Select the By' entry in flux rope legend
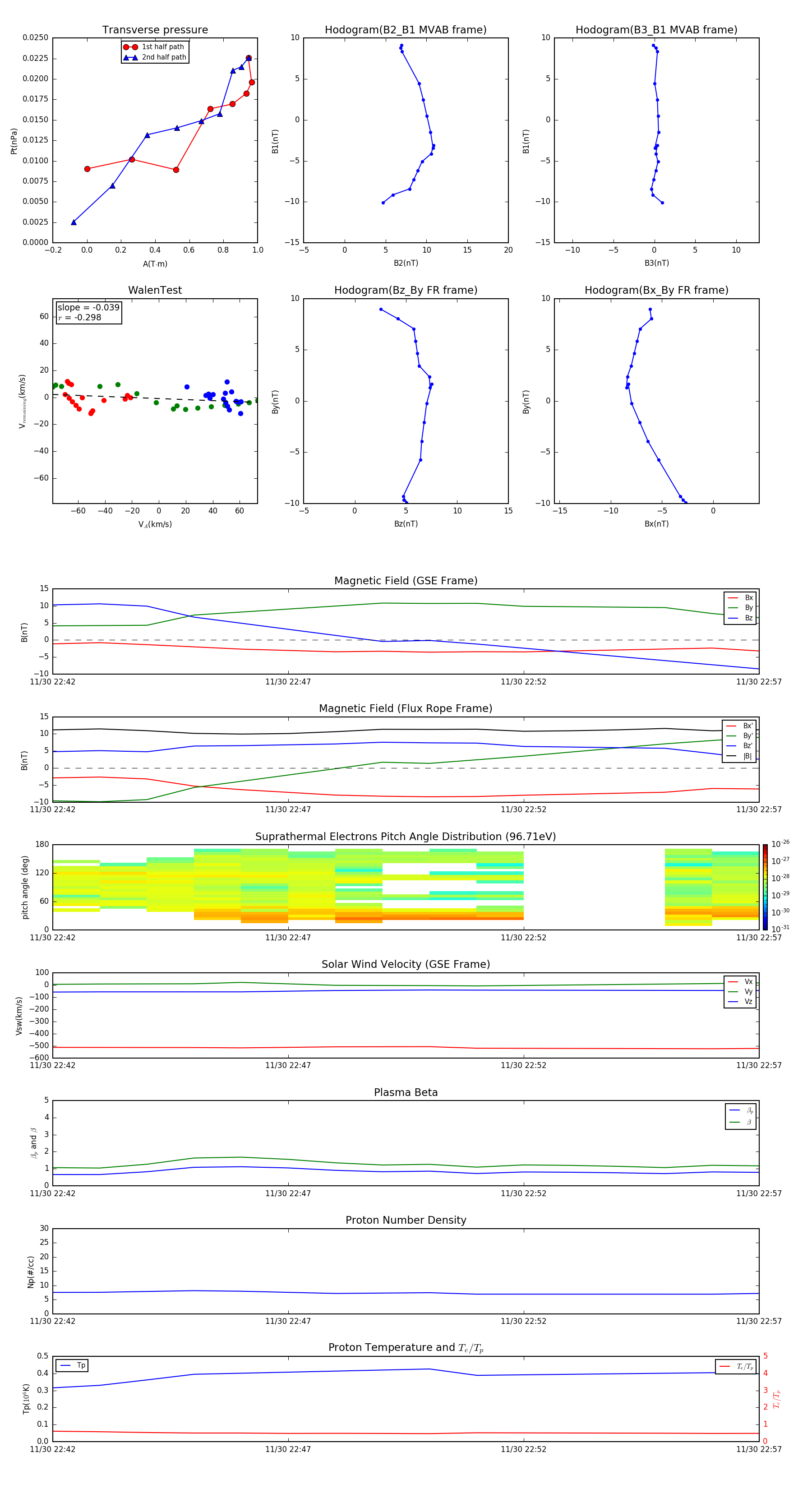812x1489 pixels. pyautogui.click(x=740, y=736)
